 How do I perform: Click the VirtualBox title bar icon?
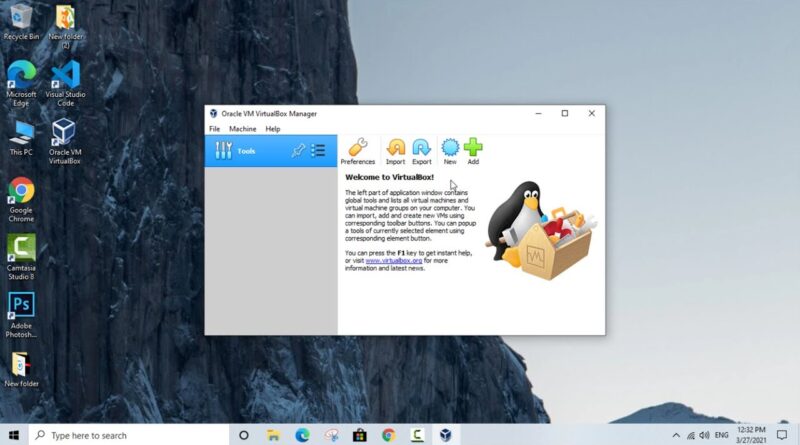(x=213, y=113)
